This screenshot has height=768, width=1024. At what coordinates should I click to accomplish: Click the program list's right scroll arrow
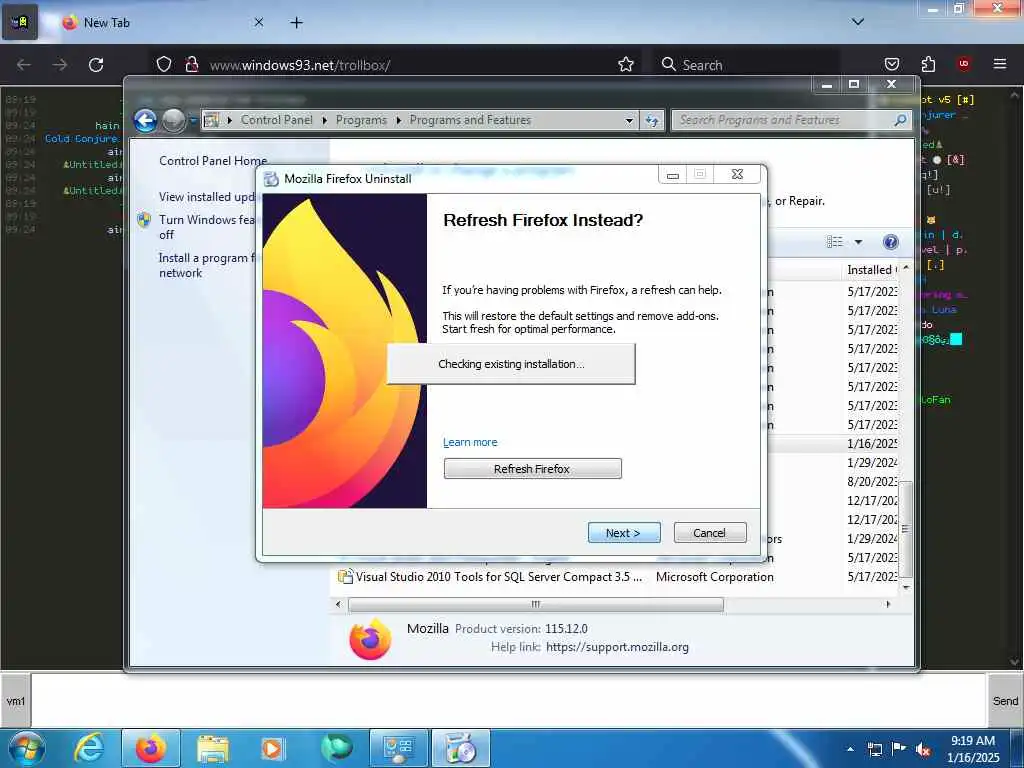point(888,604)
